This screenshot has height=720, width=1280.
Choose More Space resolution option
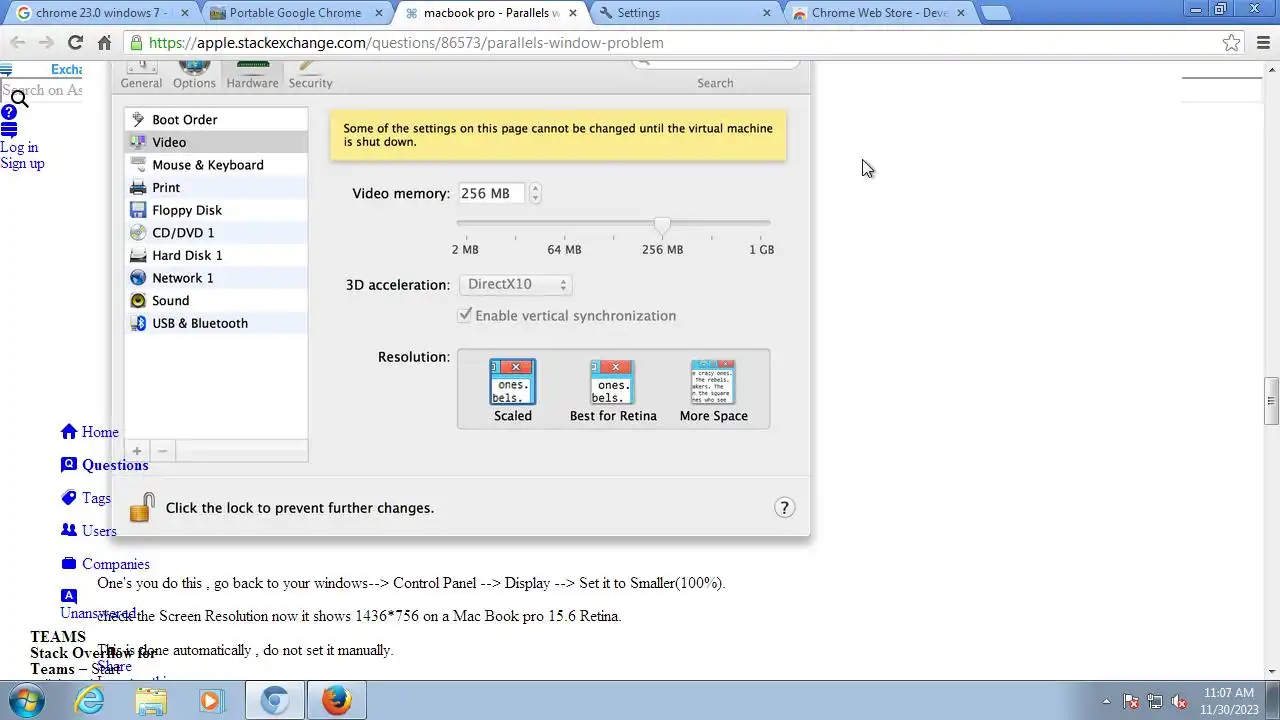(x=714, y=391)
